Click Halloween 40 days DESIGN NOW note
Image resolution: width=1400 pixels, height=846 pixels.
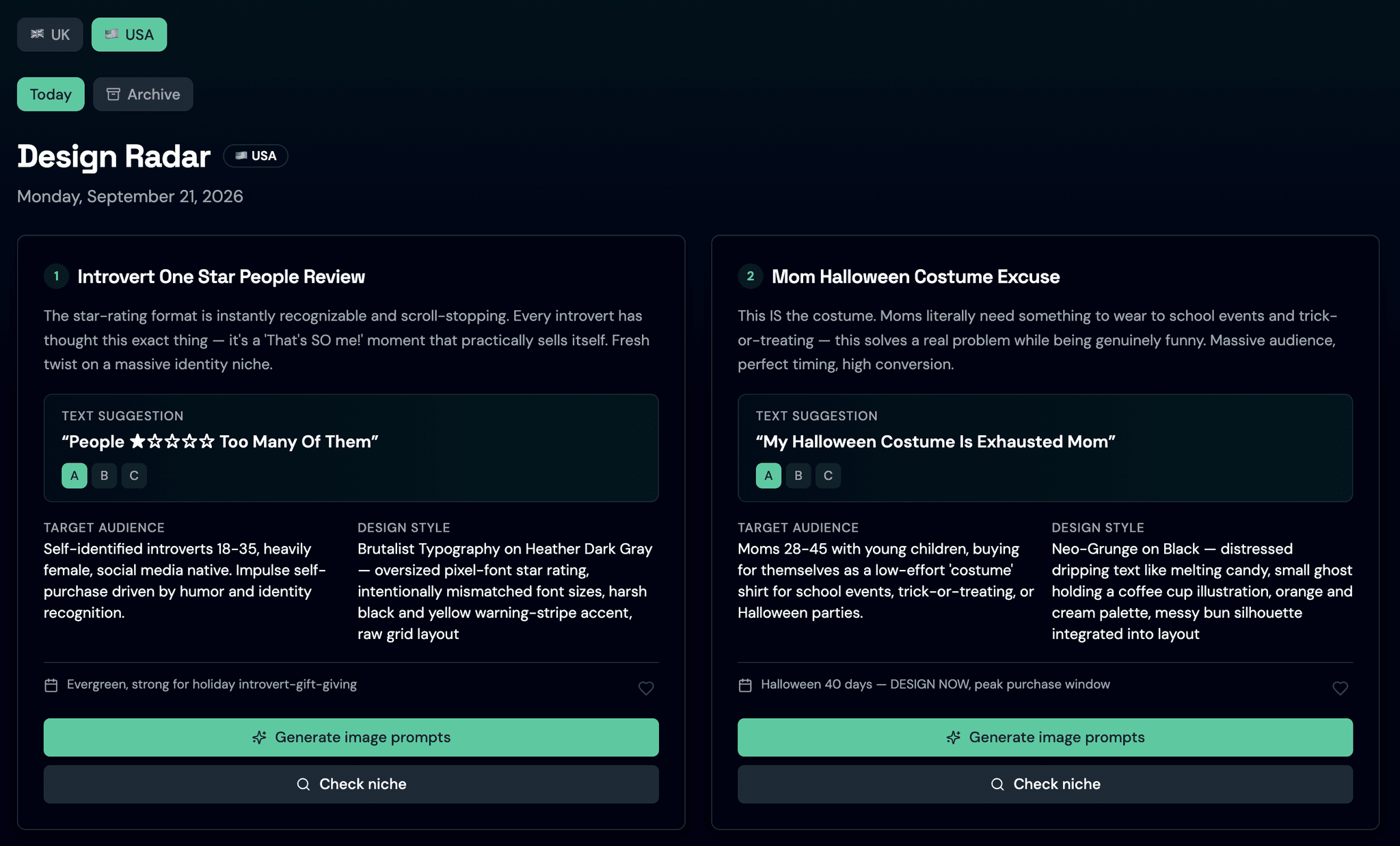(x=935, y=685)
